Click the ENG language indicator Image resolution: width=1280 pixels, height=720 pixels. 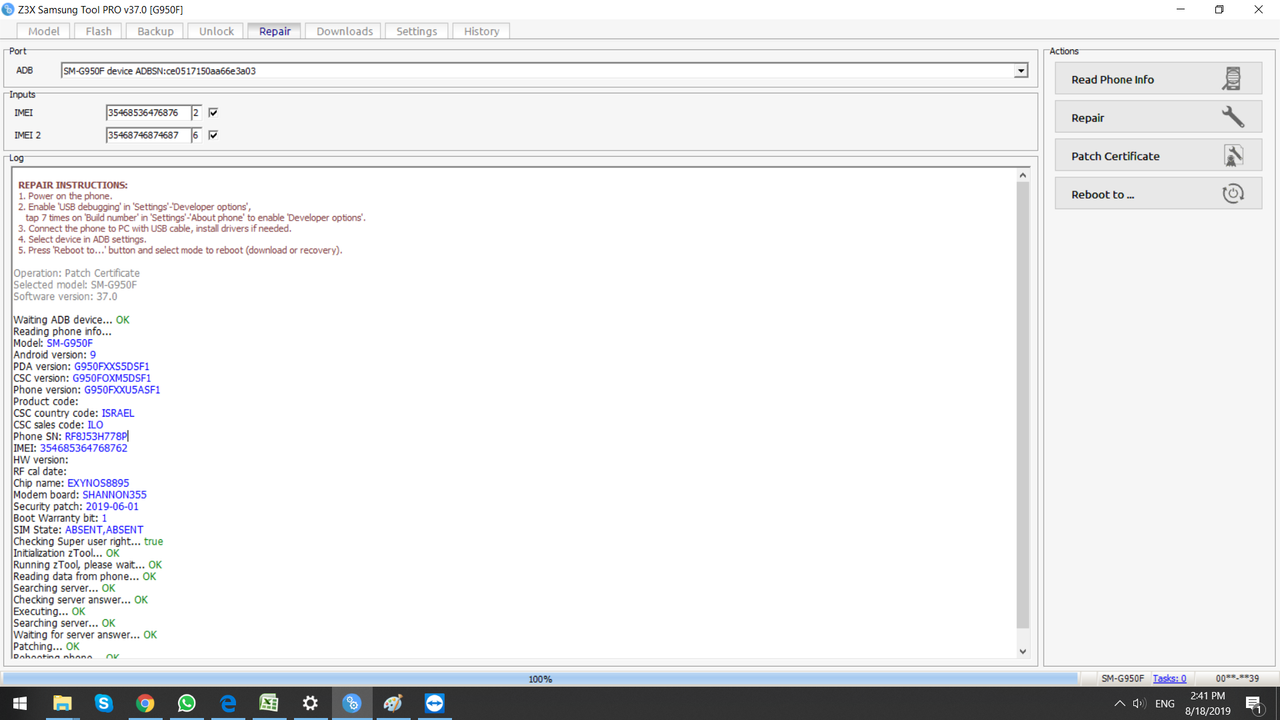pos(1164,704)
